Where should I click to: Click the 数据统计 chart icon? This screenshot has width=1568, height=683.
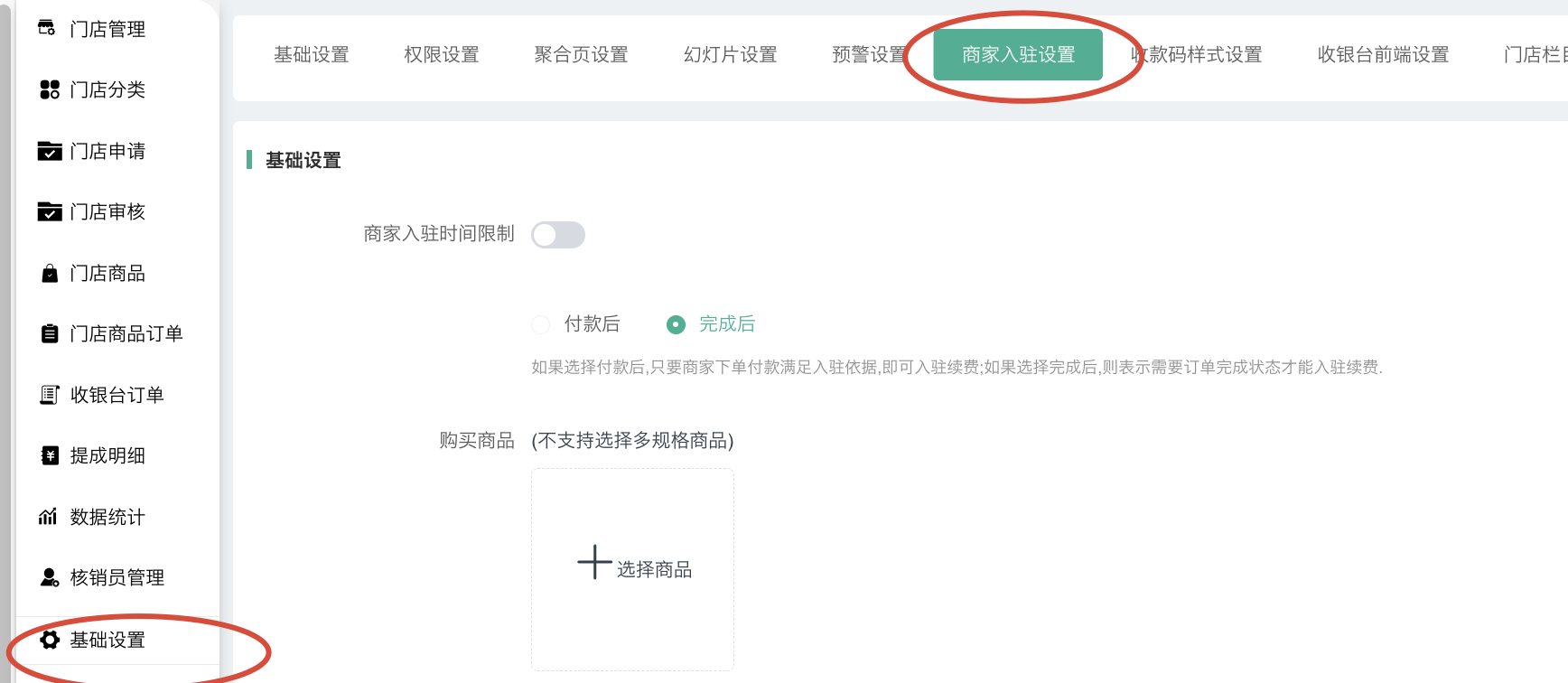[x=49, y=517]
